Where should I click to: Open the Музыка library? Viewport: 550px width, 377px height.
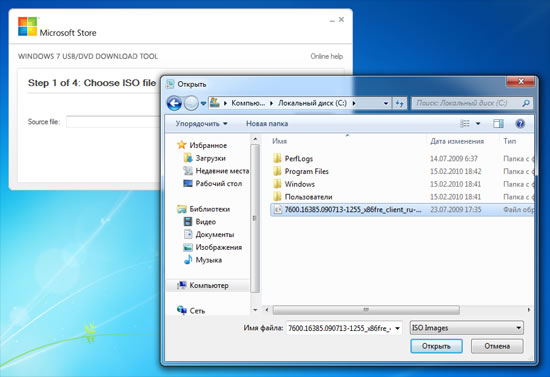[x=203, y=260]
